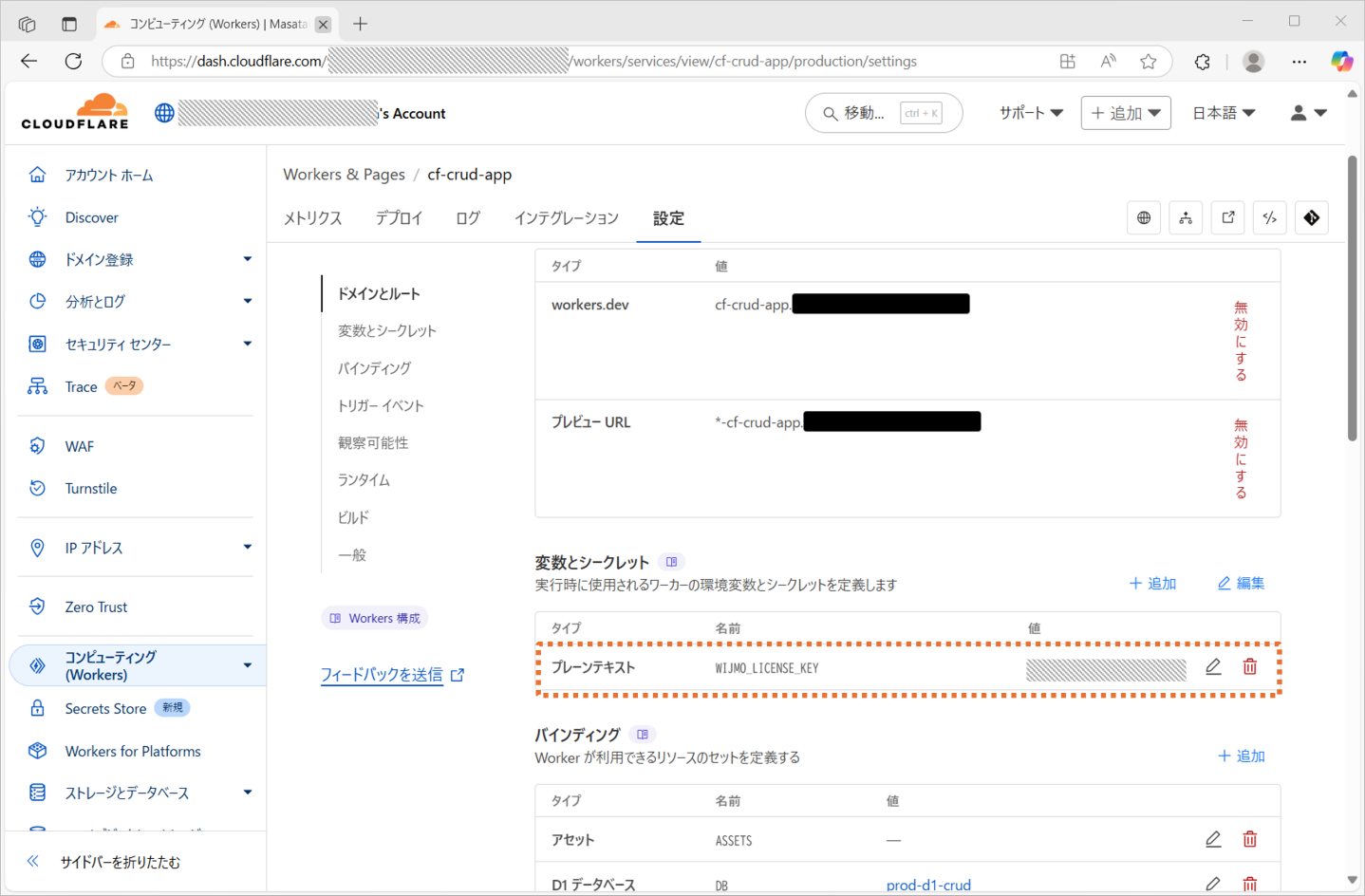Open the user profile menu
The image size is (1365, 896).
[x=1308, y=113]
